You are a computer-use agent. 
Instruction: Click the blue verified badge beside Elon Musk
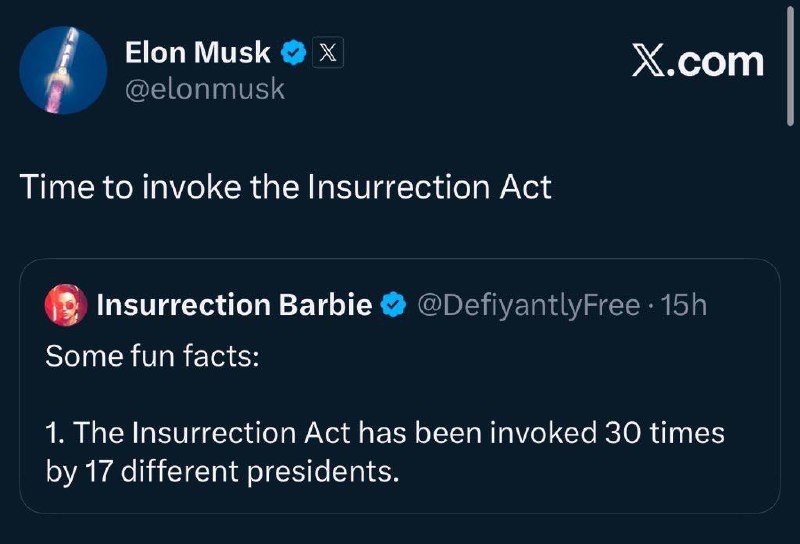293,54
